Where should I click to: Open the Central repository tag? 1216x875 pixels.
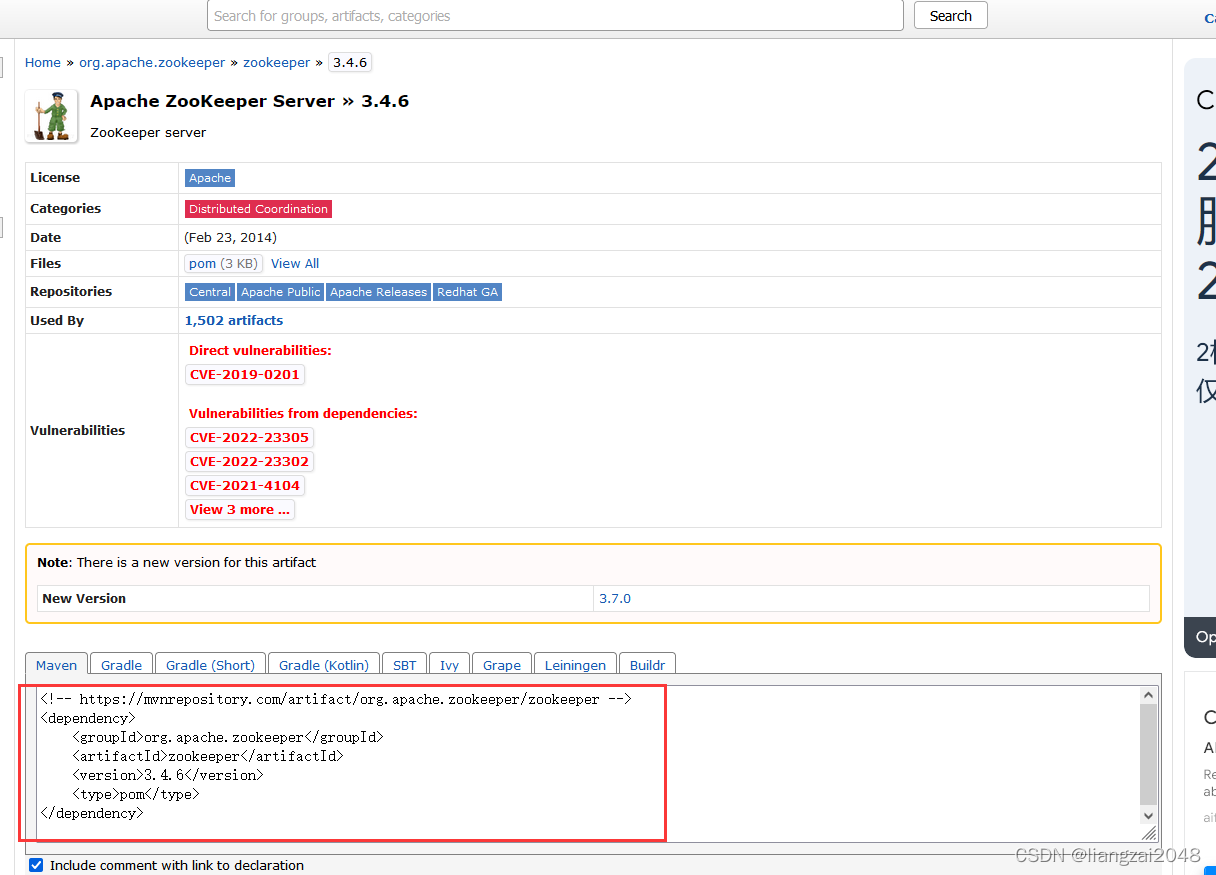point(210,292)
